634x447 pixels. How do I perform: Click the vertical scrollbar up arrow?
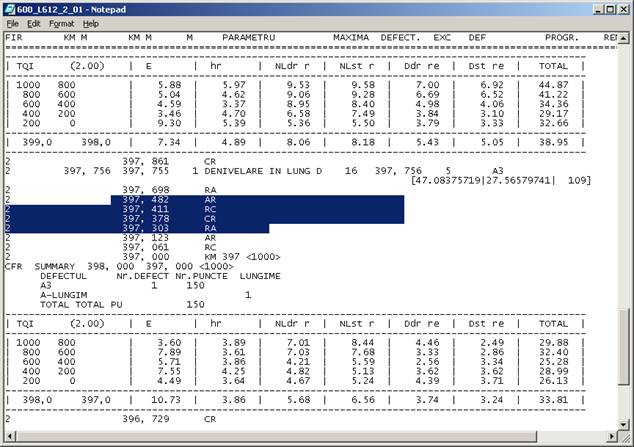(x=625, y=38)
